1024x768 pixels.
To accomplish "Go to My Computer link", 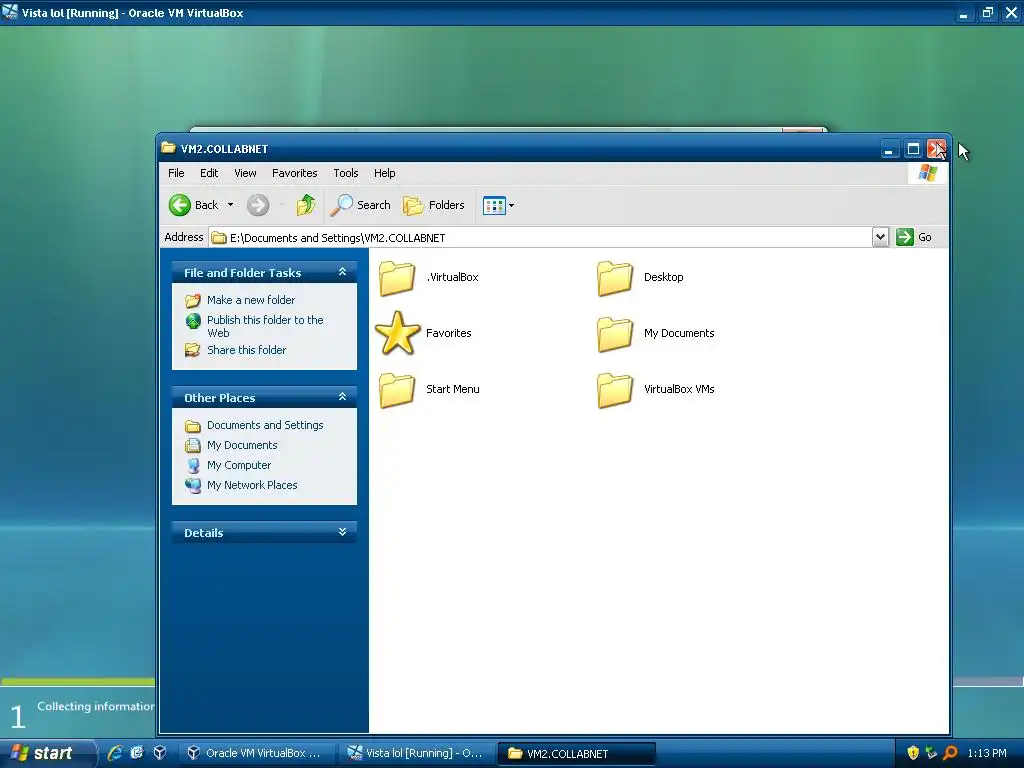I will (239, 465).
